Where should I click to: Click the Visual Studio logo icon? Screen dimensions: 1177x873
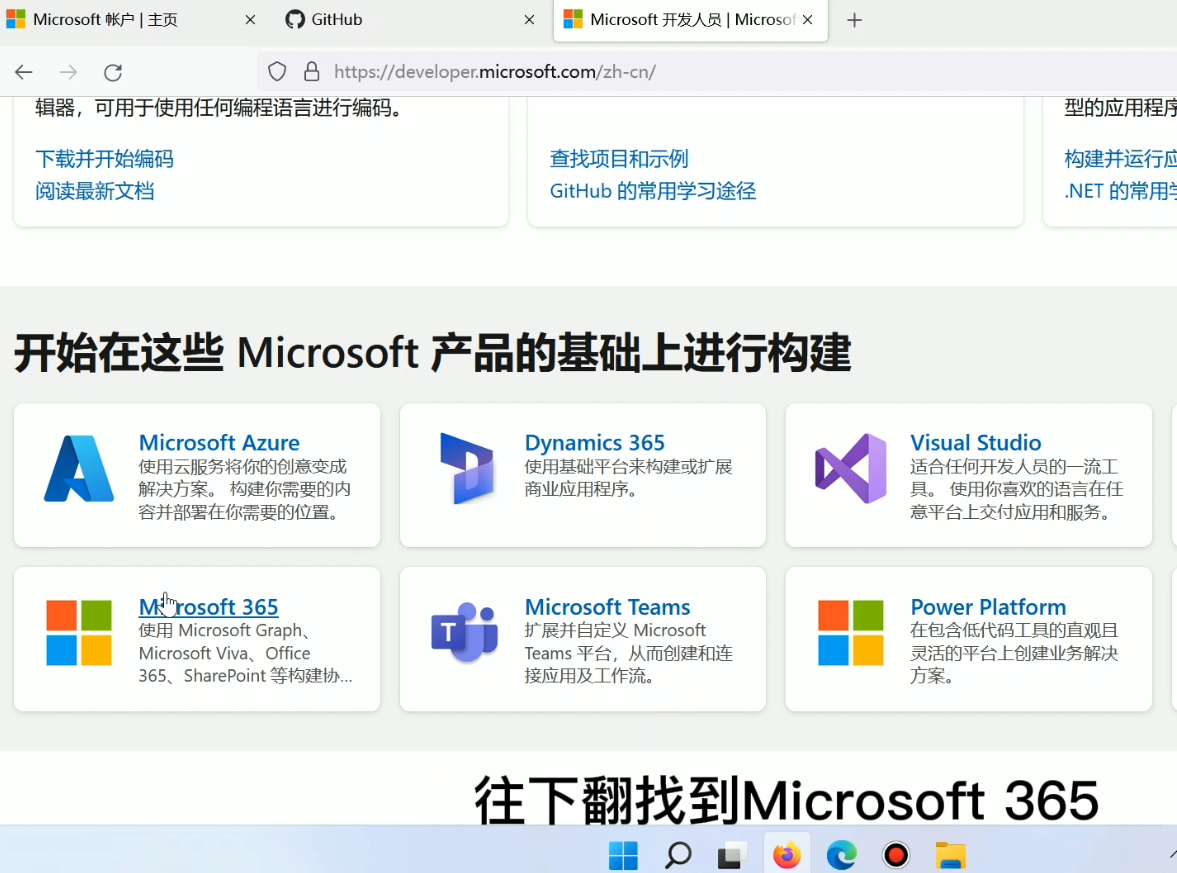(850, 468)
